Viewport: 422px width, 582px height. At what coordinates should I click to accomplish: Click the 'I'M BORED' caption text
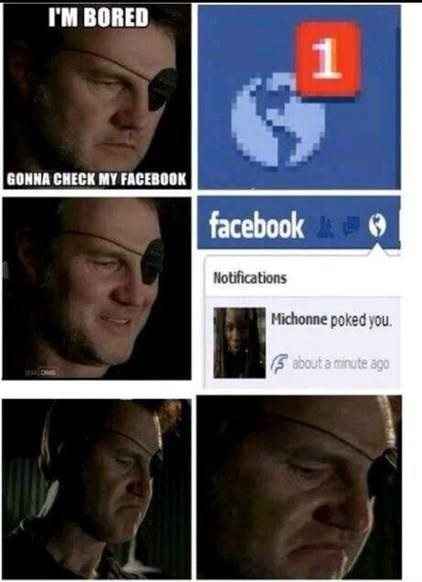point(98,18)
